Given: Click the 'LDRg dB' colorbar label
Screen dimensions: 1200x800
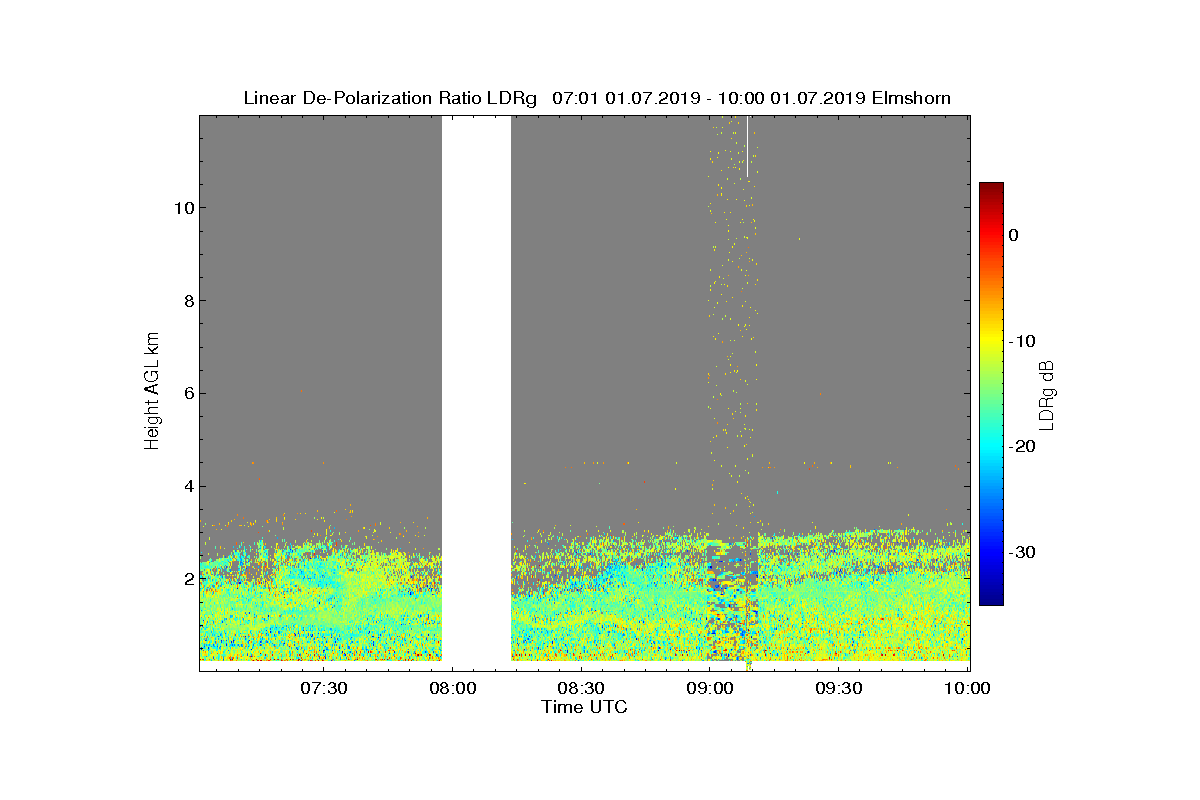Looking at the screenshot, I should [1047, 394].
